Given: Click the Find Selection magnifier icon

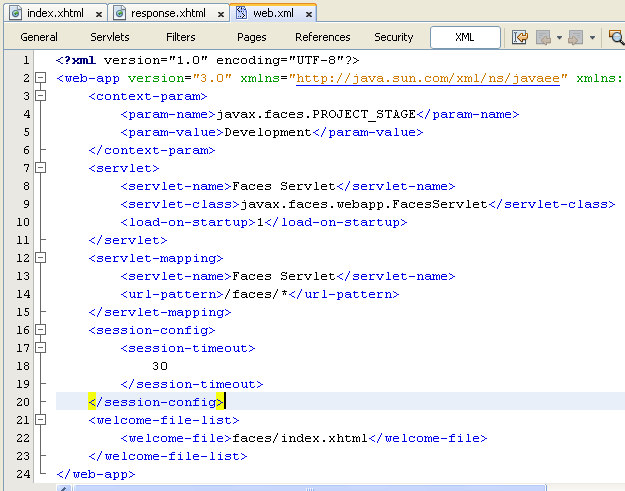Looking at the screenshot, I should [x=616, y=37].
